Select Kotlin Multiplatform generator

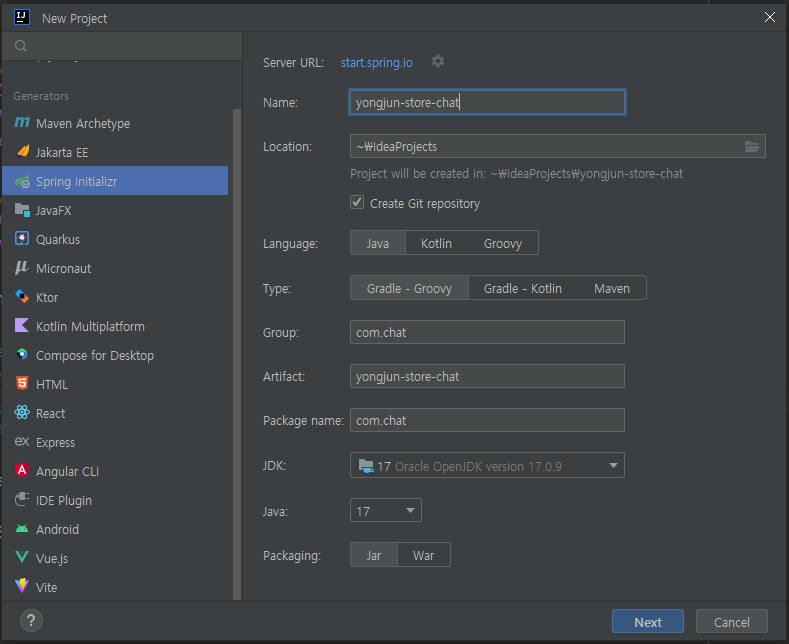pyautogui.click(x=115, y=327)
